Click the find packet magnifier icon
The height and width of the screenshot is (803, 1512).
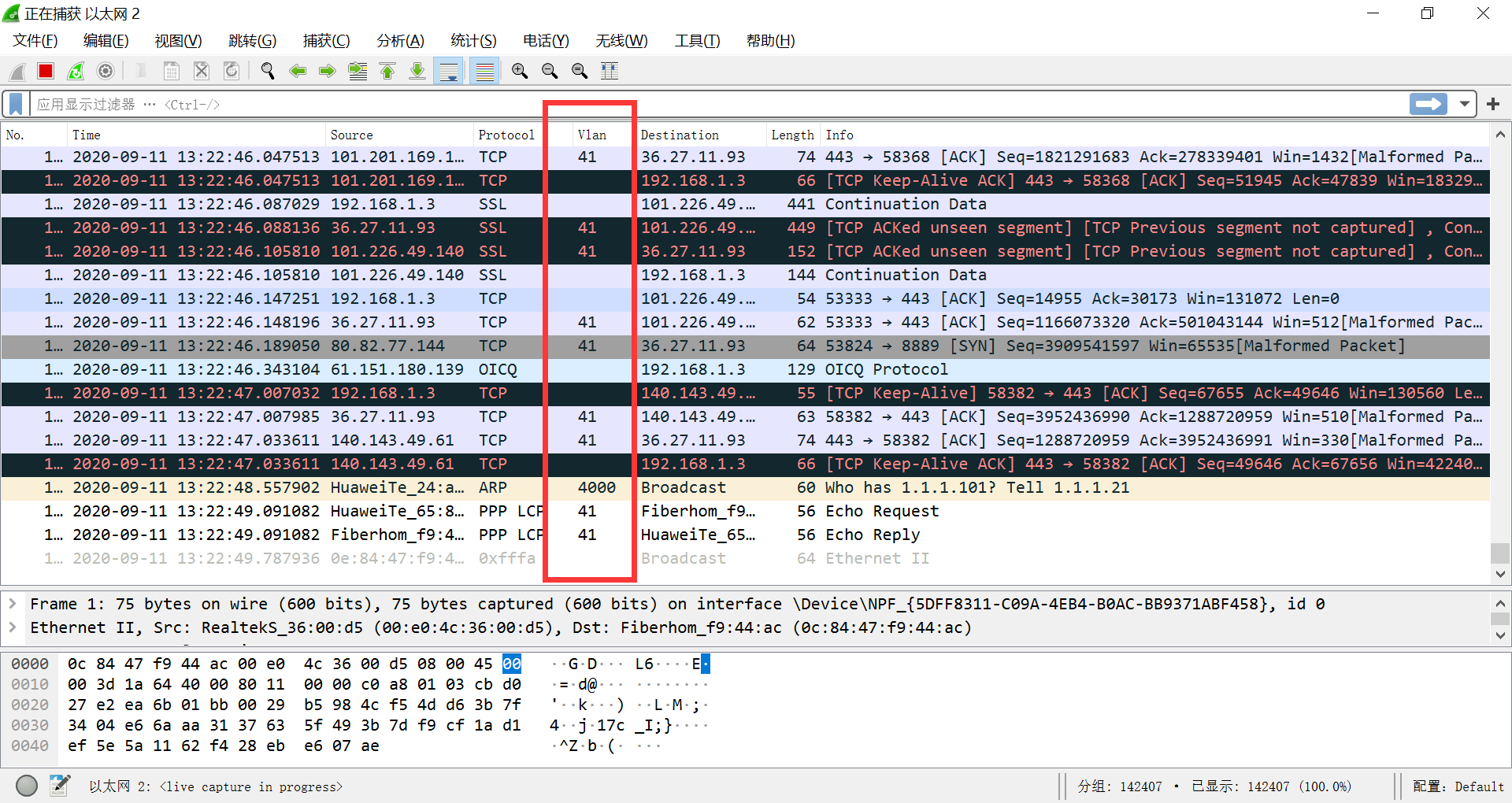point(267,71)
